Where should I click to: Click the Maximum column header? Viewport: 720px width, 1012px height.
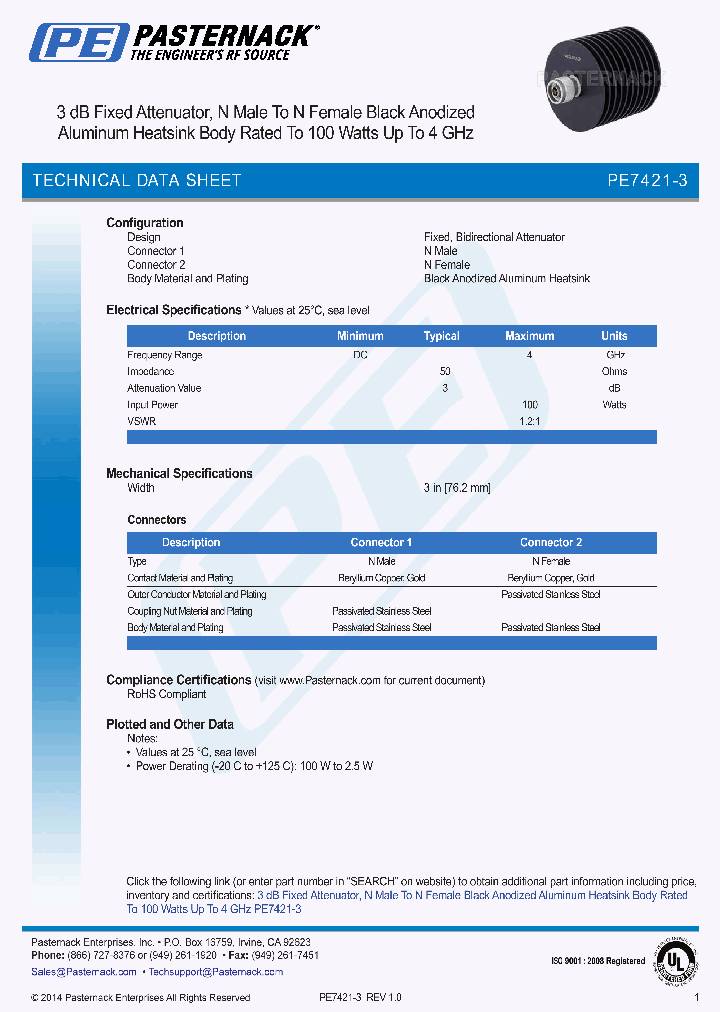click(530, 336)
